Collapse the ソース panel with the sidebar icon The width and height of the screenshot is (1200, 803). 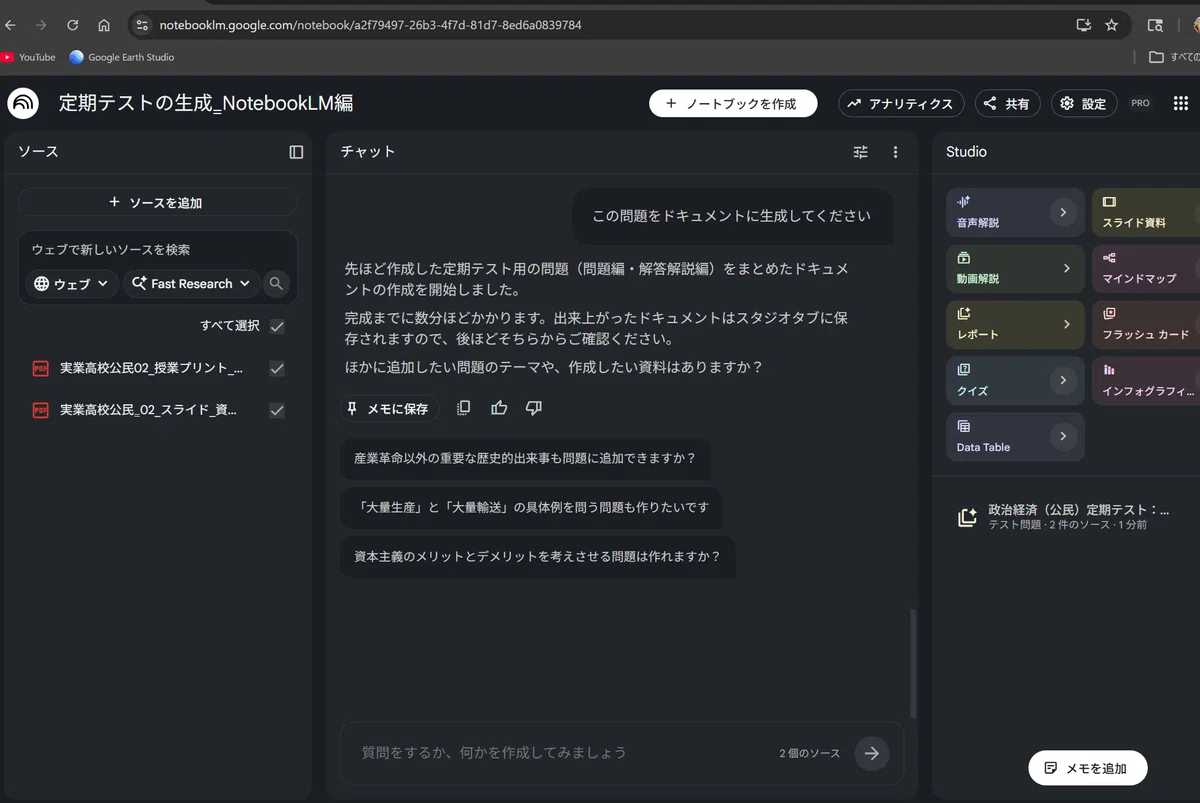pos(296,152)
